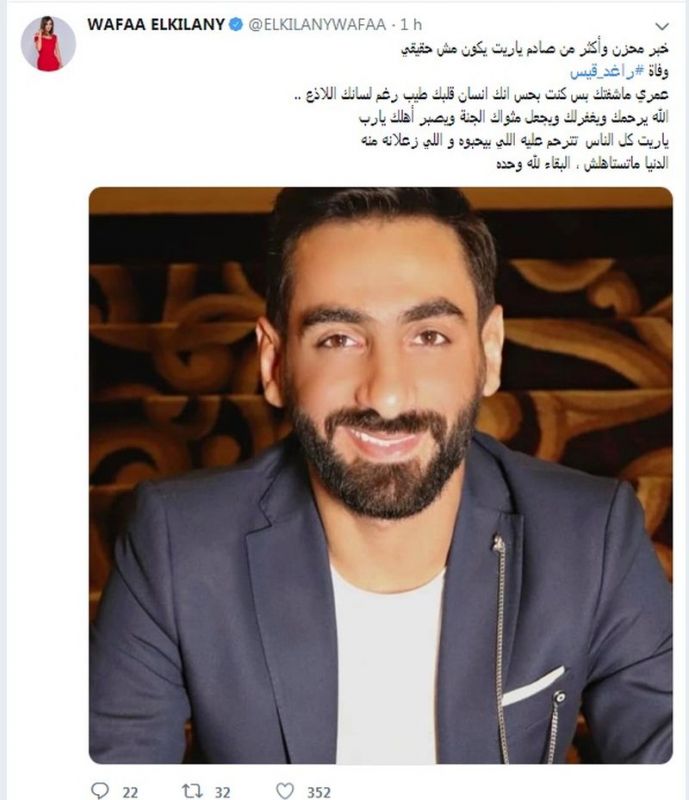Click the last line ending البقاء لله وحده
The width and height of the screenshot is (689, 800).
coord(582,163)
